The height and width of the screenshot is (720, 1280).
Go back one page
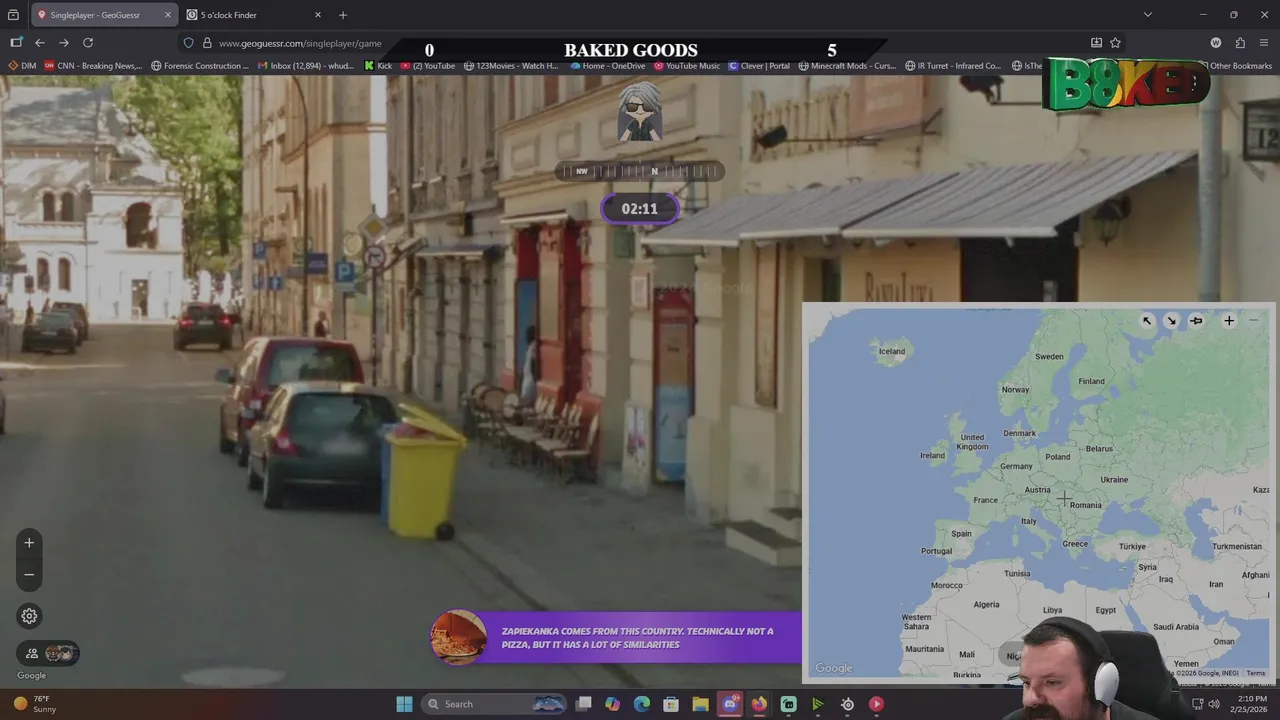coord(40,43)
